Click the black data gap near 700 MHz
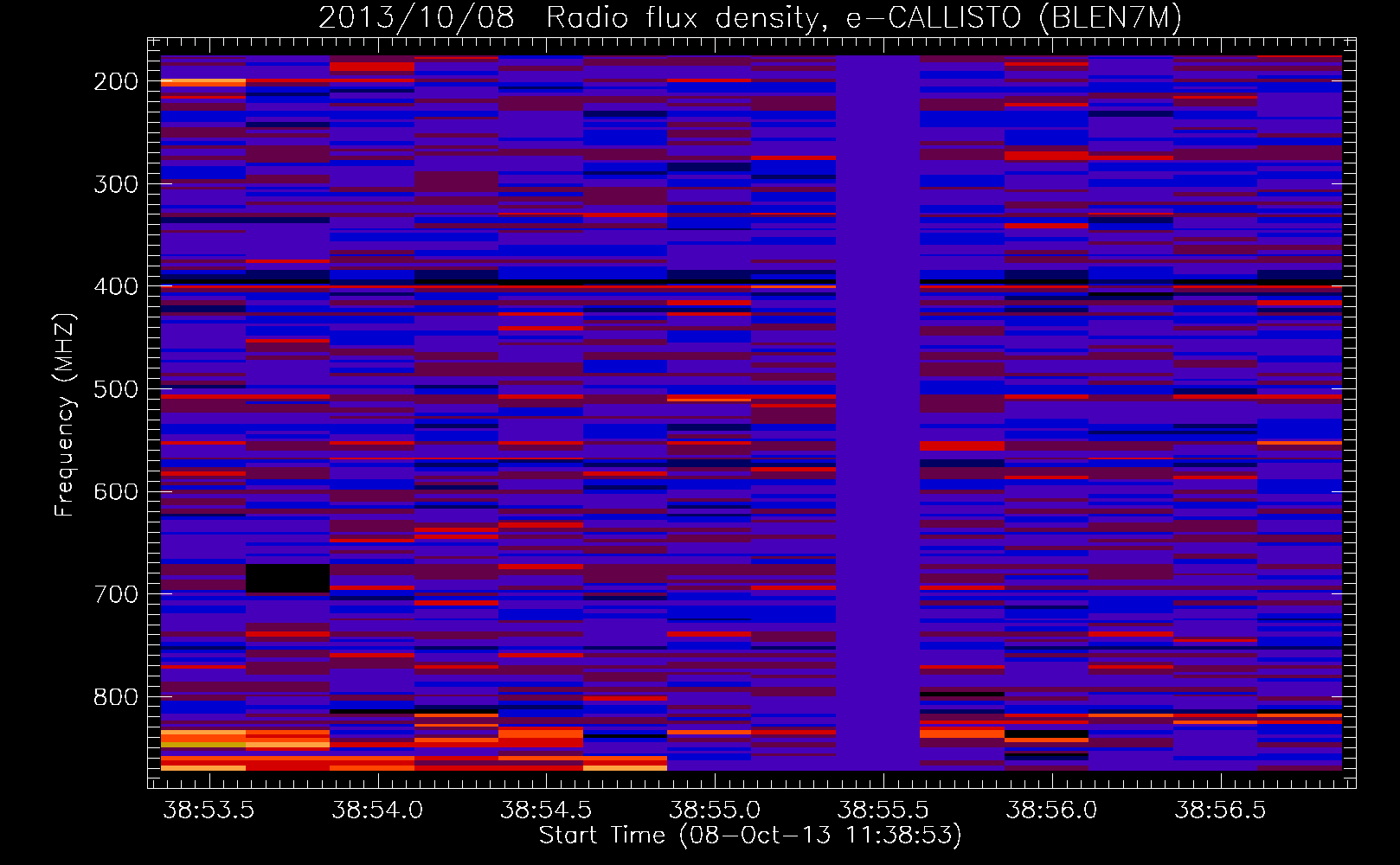The height and width of the screenshot is (865, 1400). tap(287, 578)
